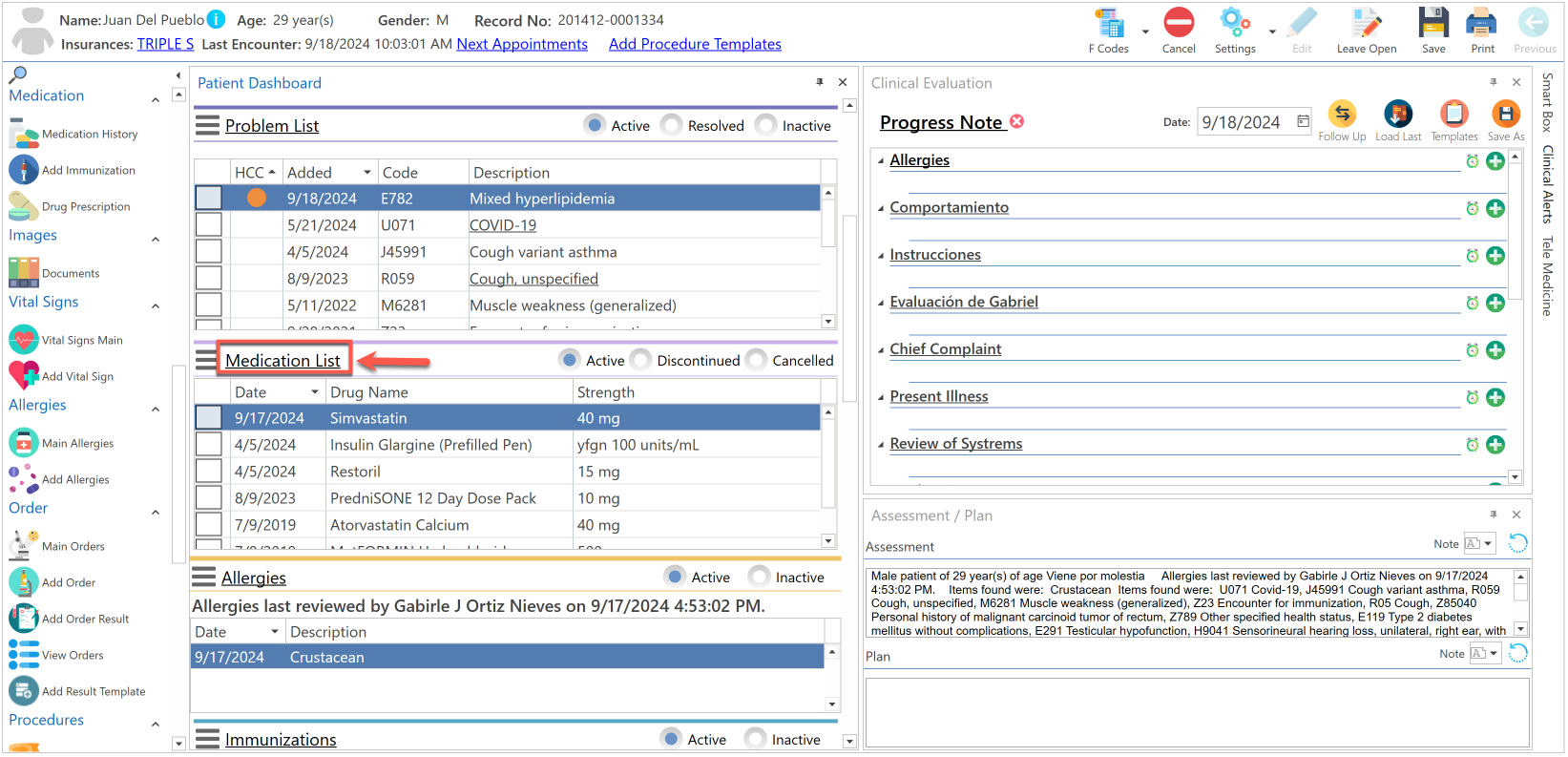
Task: Open the TRIPLE S insurance link
Action: 165,44
